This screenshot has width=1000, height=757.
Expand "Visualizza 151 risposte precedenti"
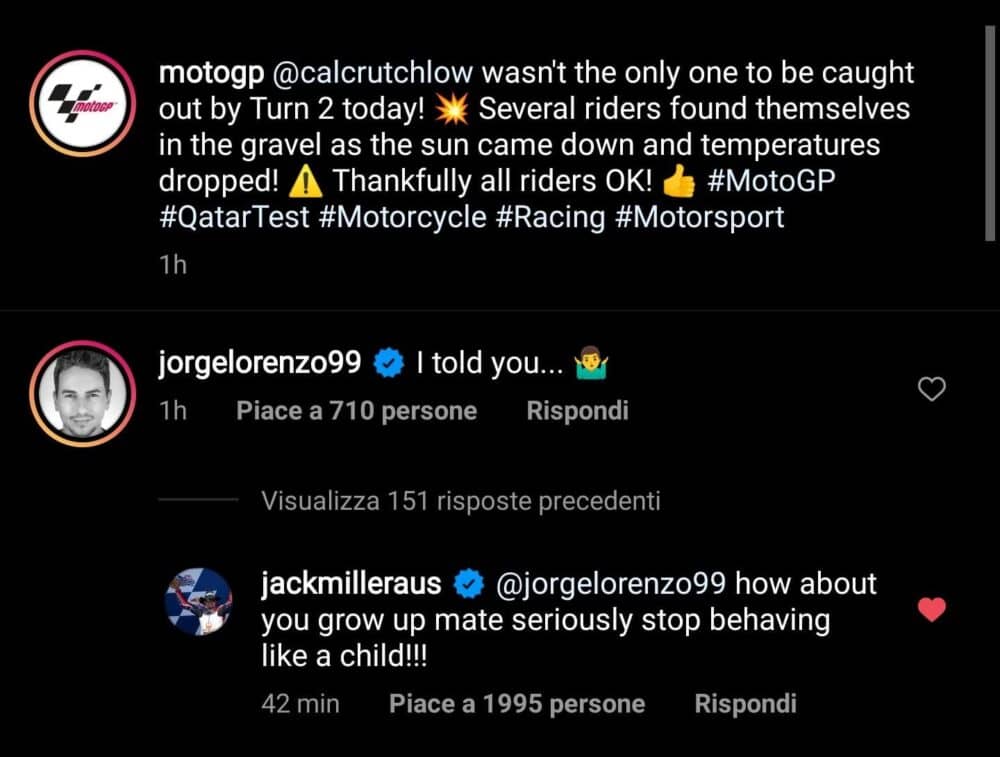click(x=460, y=501)
